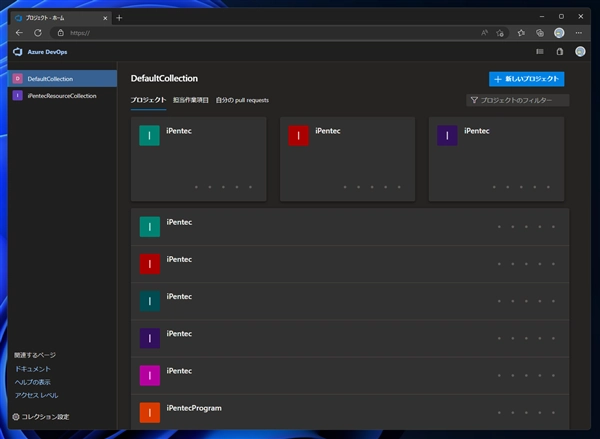The height and width of the screenshot is (439, 600).
Task: Click the gear icon beside コレクション設定
Action: [x=16, y=417]
